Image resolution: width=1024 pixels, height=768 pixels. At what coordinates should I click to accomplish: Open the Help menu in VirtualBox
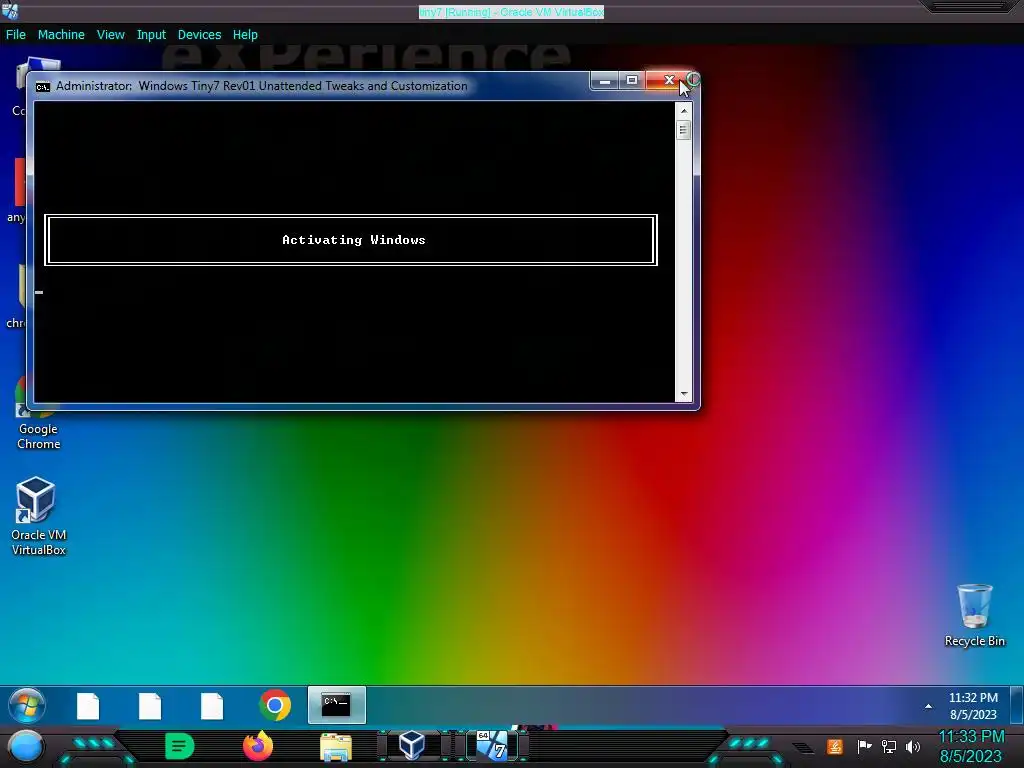coord(245,35)
